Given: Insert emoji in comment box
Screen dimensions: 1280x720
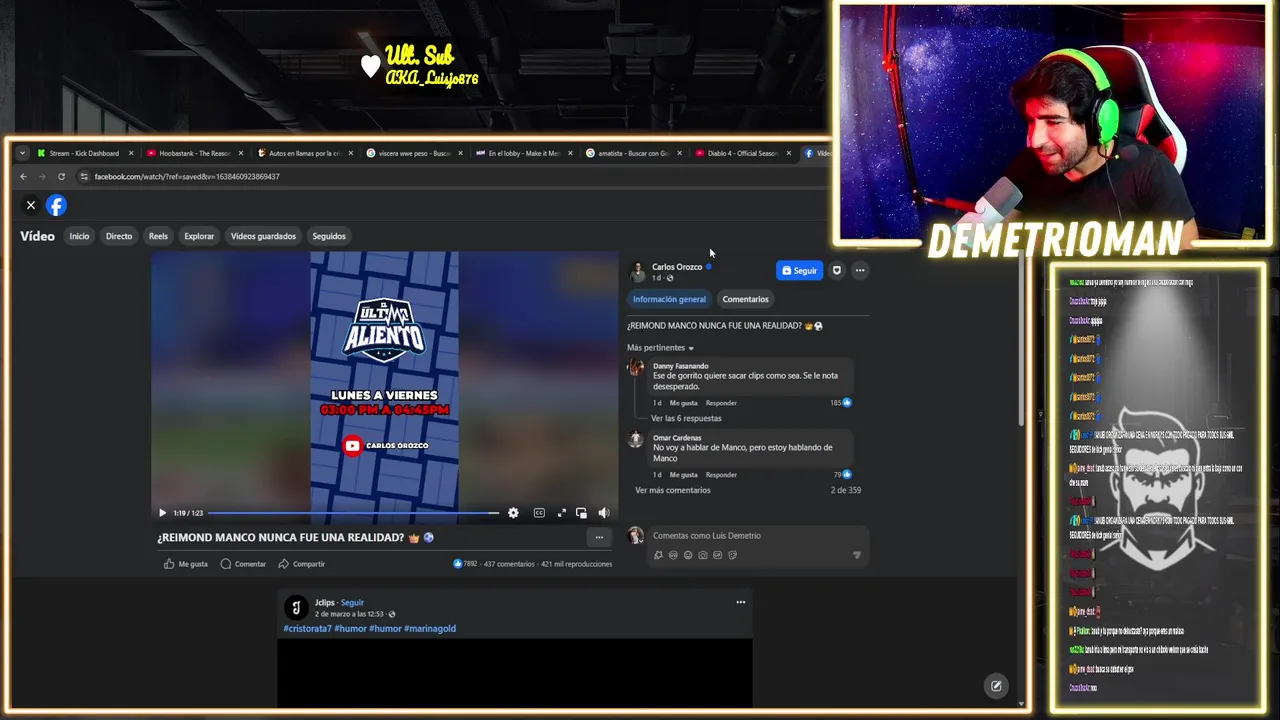Looking at the screenshot, I should [688, 555].
